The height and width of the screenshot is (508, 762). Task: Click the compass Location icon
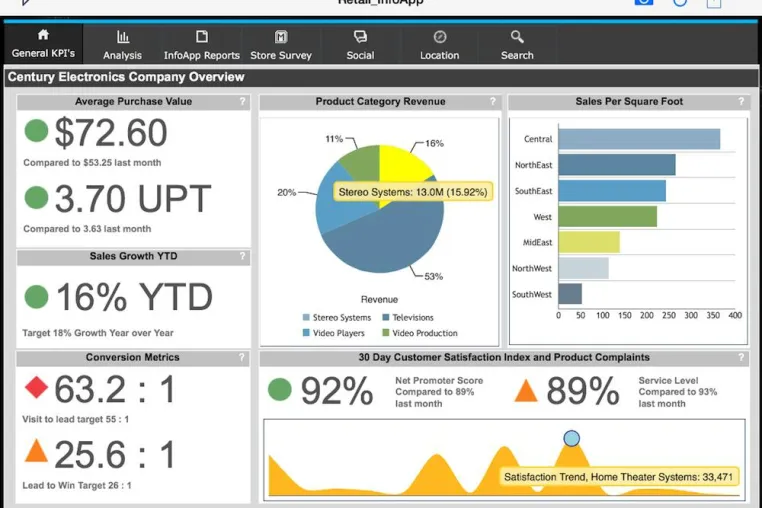click(x=440, y=37)
